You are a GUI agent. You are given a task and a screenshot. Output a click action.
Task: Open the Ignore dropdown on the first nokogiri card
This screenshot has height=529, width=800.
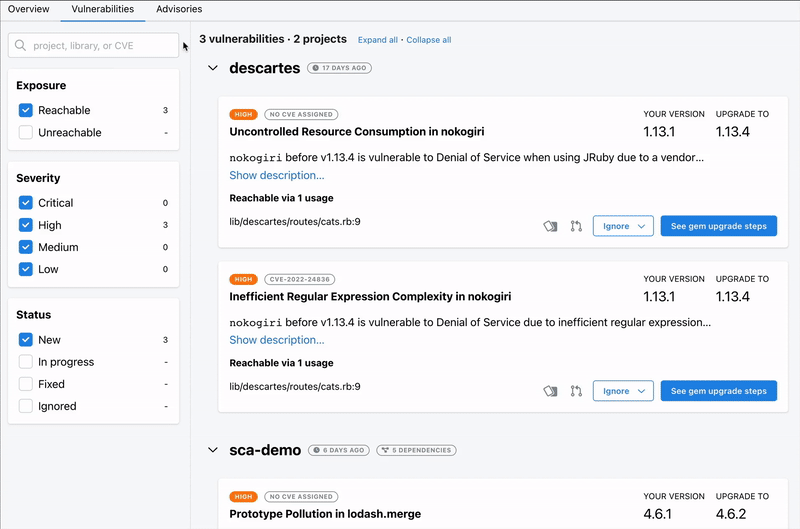tap(623, 226)
